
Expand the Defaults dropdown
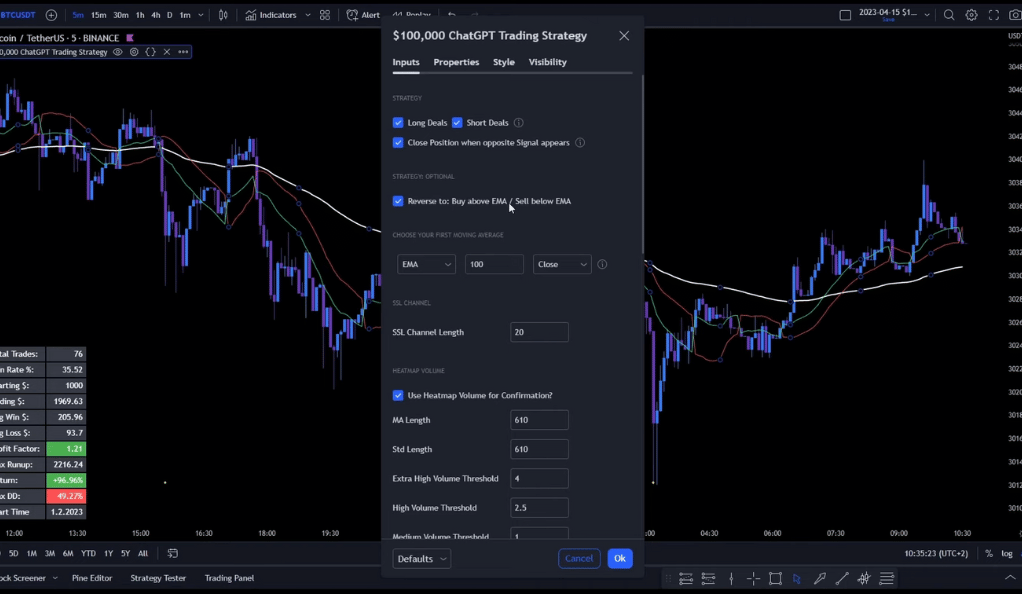tap(422, 559)
